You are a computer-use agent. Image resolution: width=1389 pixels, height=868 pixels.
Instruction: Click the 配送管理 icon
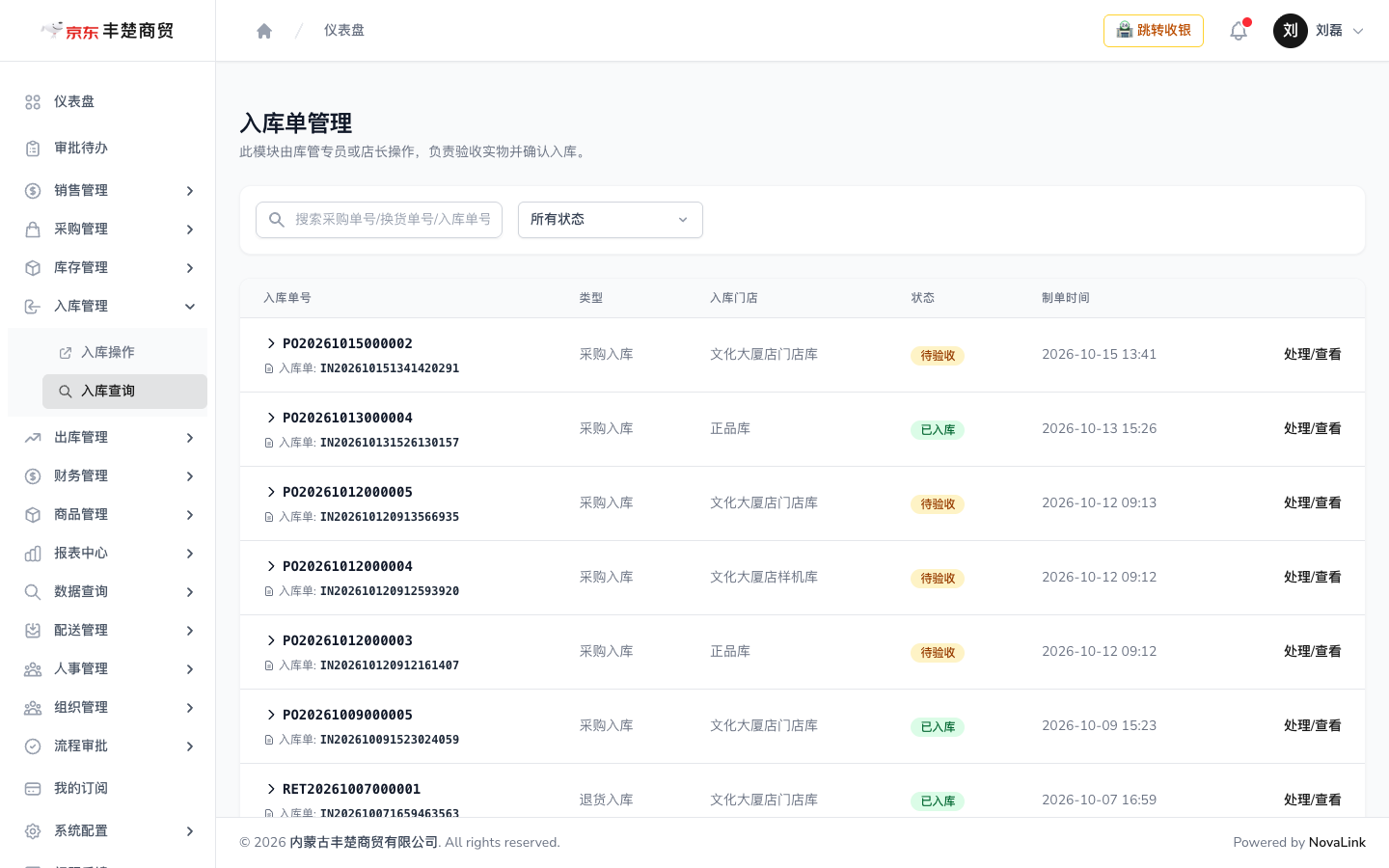(x=33, y=631)
